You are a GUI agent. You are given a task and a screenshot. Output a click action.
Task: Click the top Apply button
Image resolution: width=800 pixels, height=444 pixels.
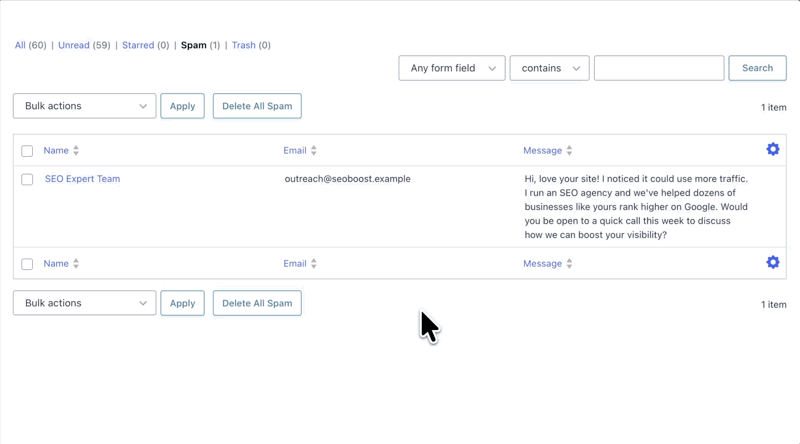tap(182, 106)
